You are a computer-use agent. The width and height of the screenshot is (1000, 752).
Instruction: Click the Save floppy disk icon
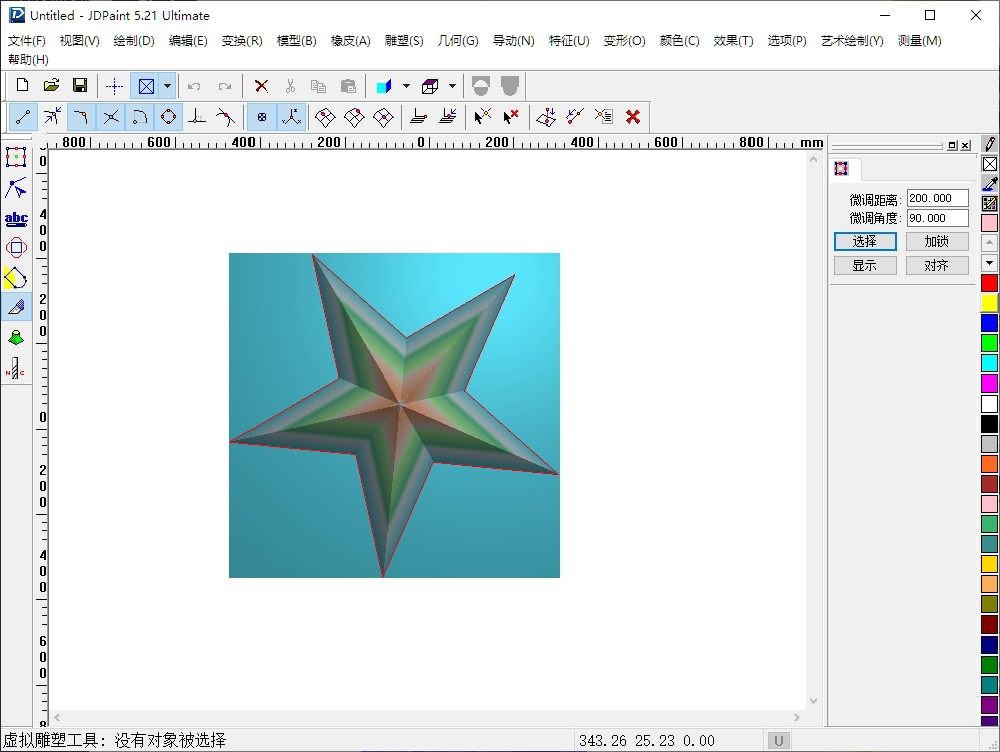click(x=80, y=86)
